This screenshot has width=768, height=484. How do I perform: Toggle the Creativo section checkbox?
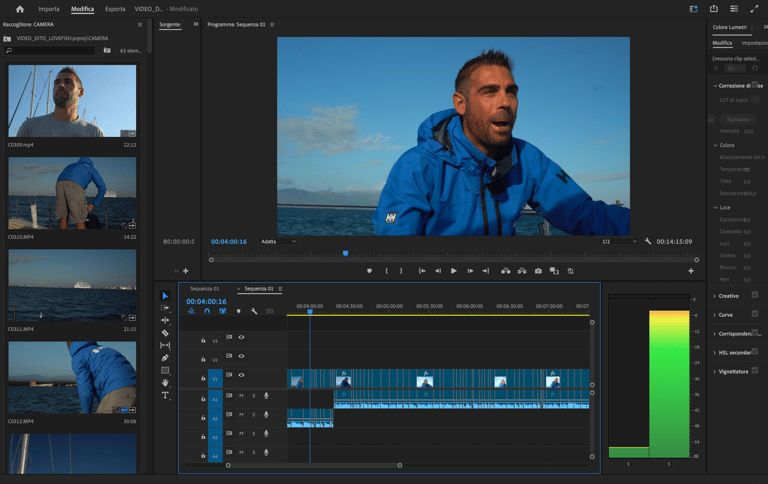(755, 295)
